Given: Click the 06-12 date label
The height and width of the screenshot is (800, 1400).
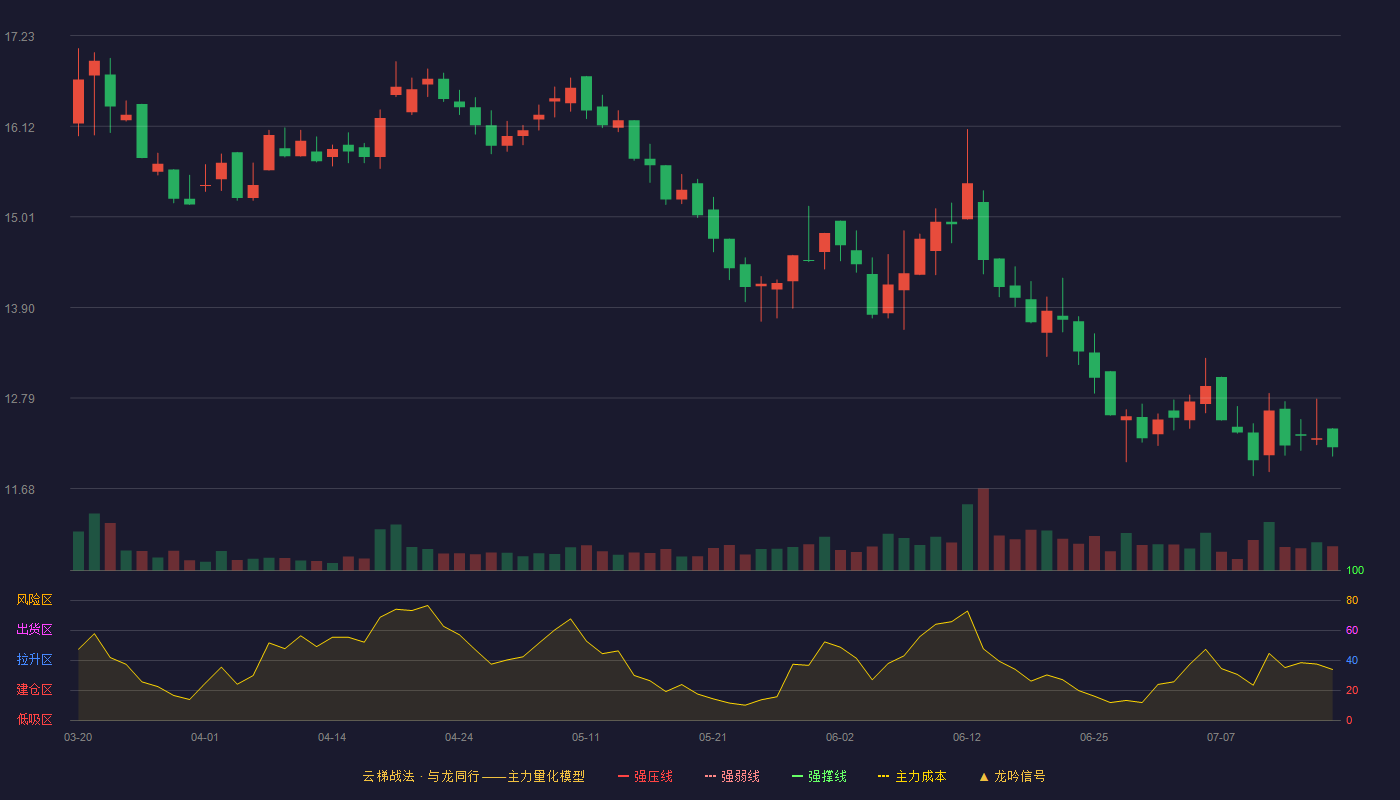Looking at the screenshot, I should click(x=967, y=737).
